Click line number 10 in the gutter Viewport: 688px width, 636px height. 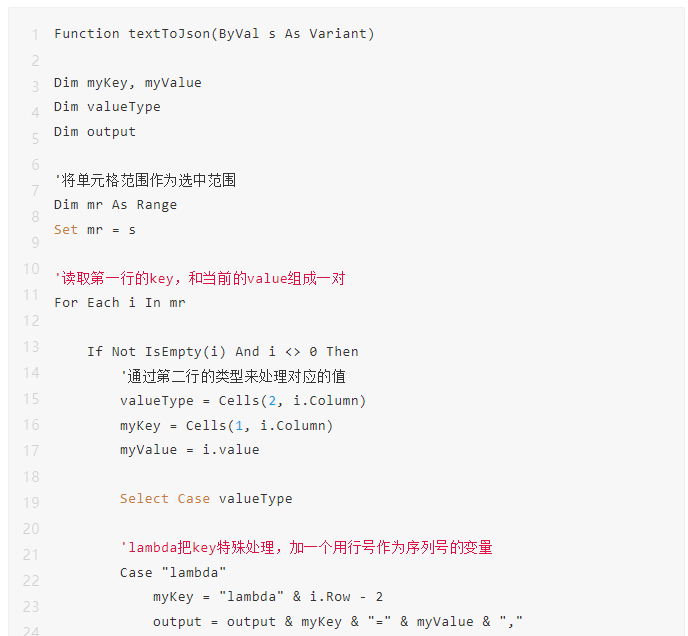click(31, 269)
